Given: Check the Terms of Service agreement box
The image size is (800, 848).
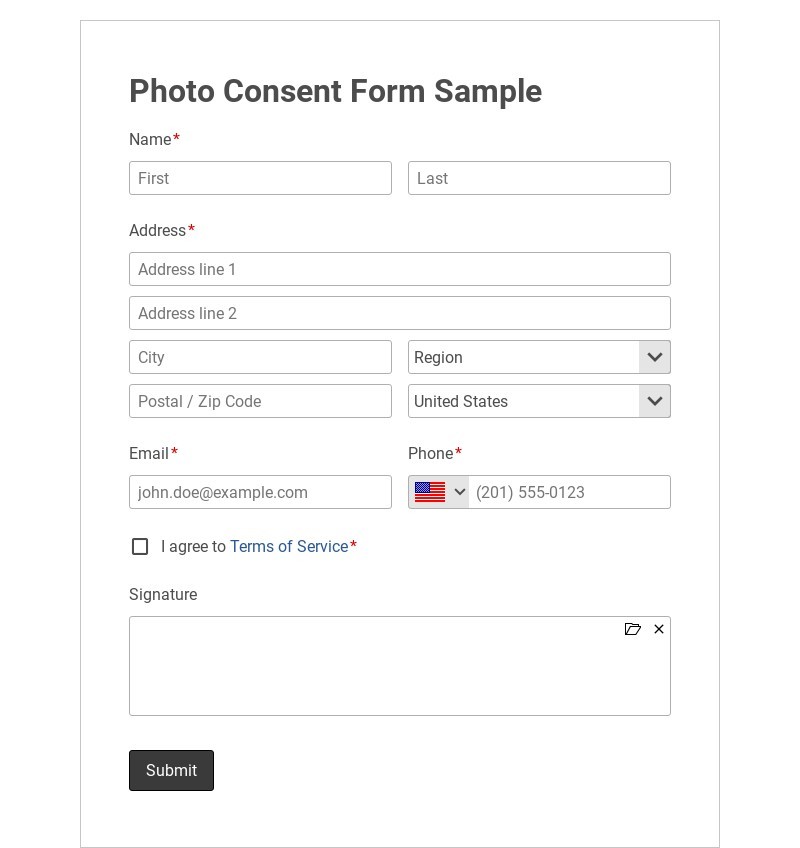Looking at the screenshot, I should [x=140, y=546].
